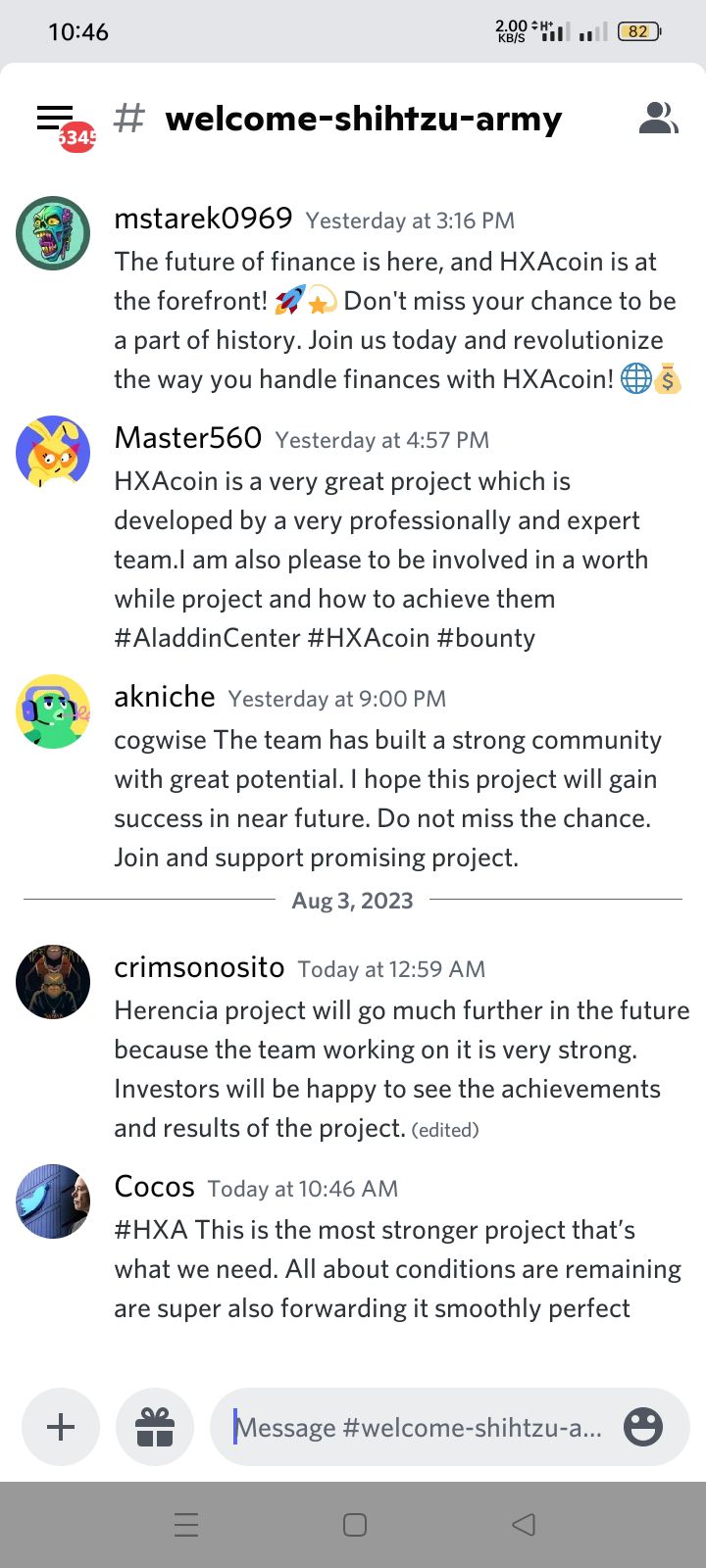Tap the Android home square button
The width and height of the screenshot is (706, 1568).
coord(355,1525)
